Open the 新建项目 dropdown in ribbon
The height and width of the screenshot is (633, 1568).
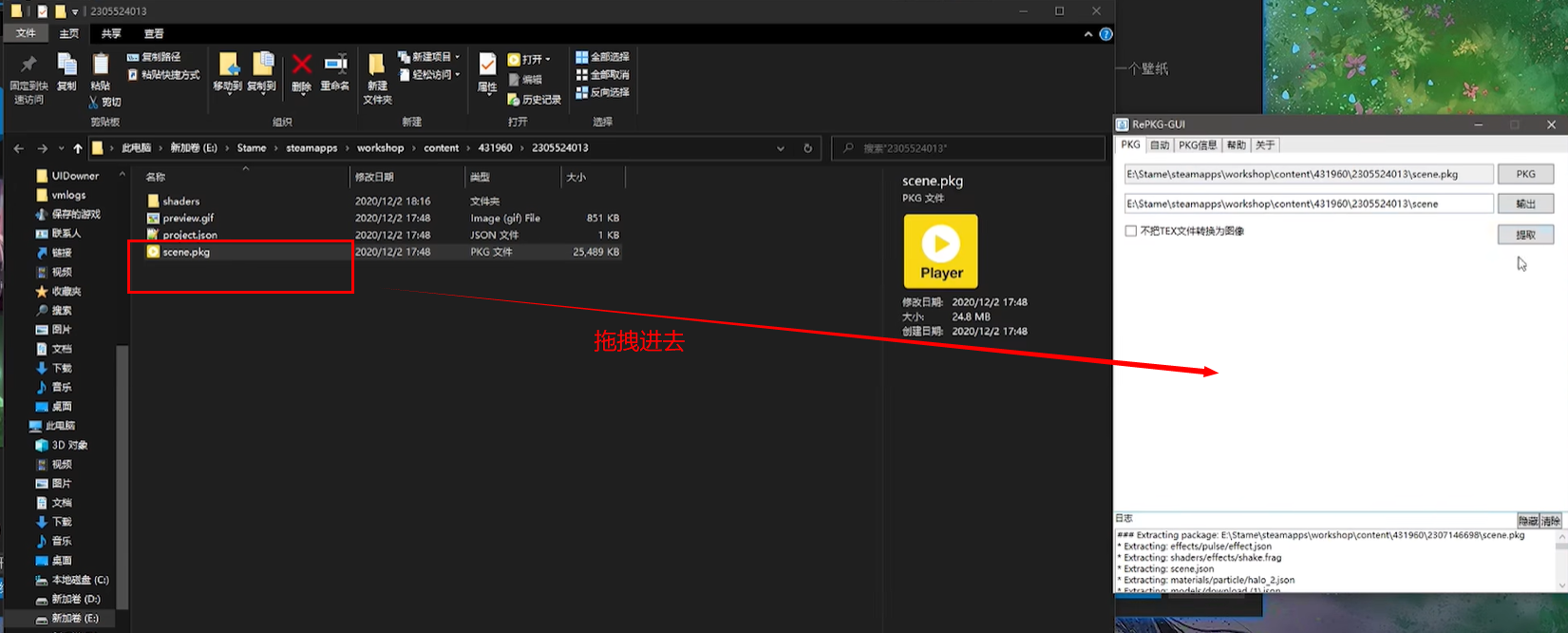(457, 57)
